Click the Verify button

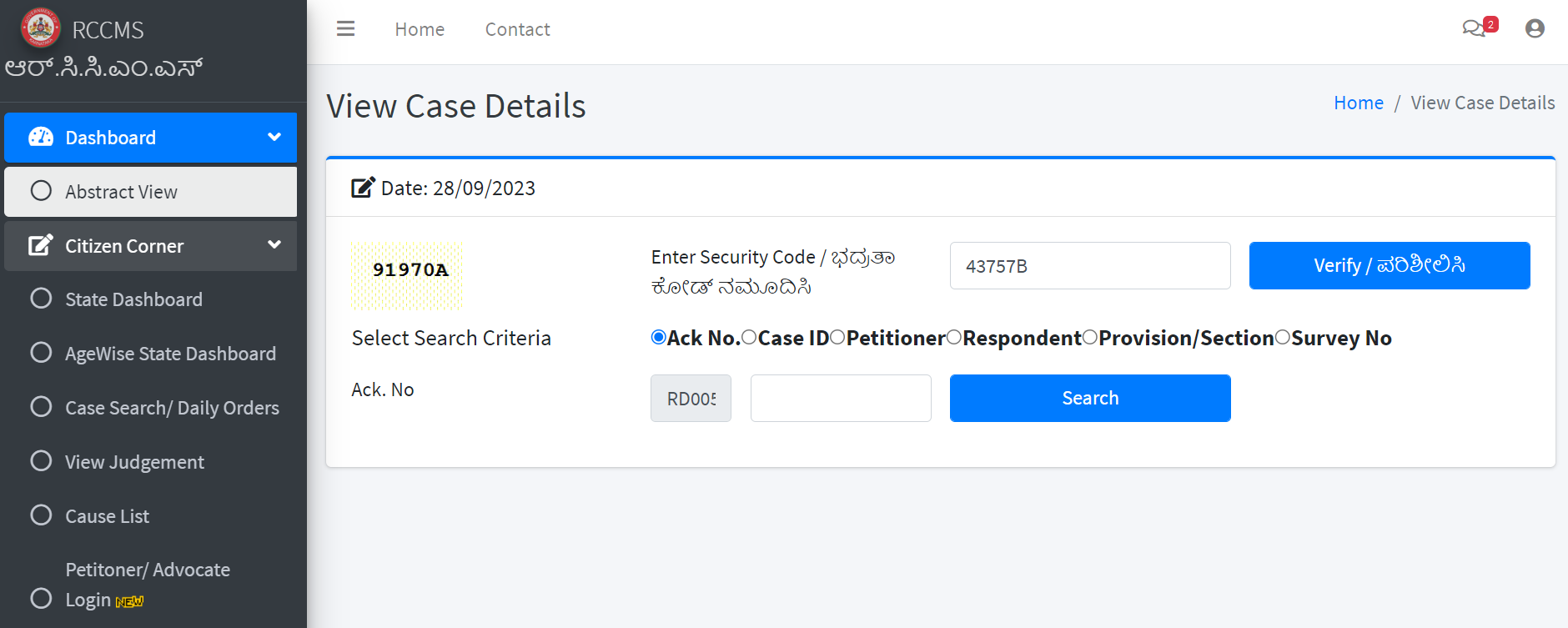[1390, 265]
